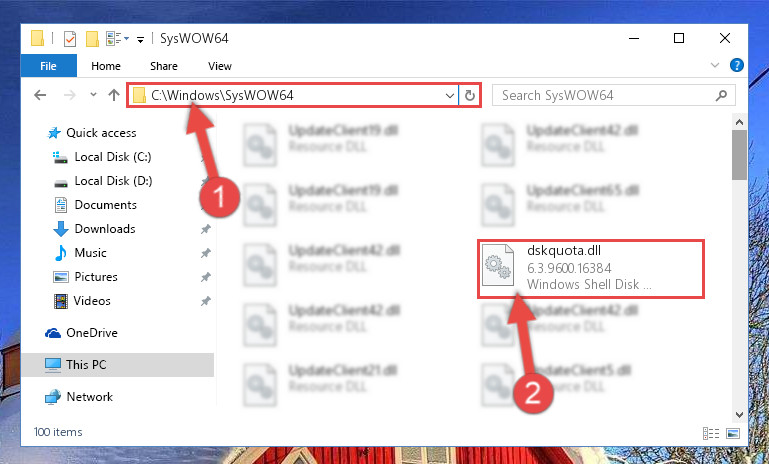Expand the ribbon with the chevron
Screen dimensions: 769x464
click(715, 65)
